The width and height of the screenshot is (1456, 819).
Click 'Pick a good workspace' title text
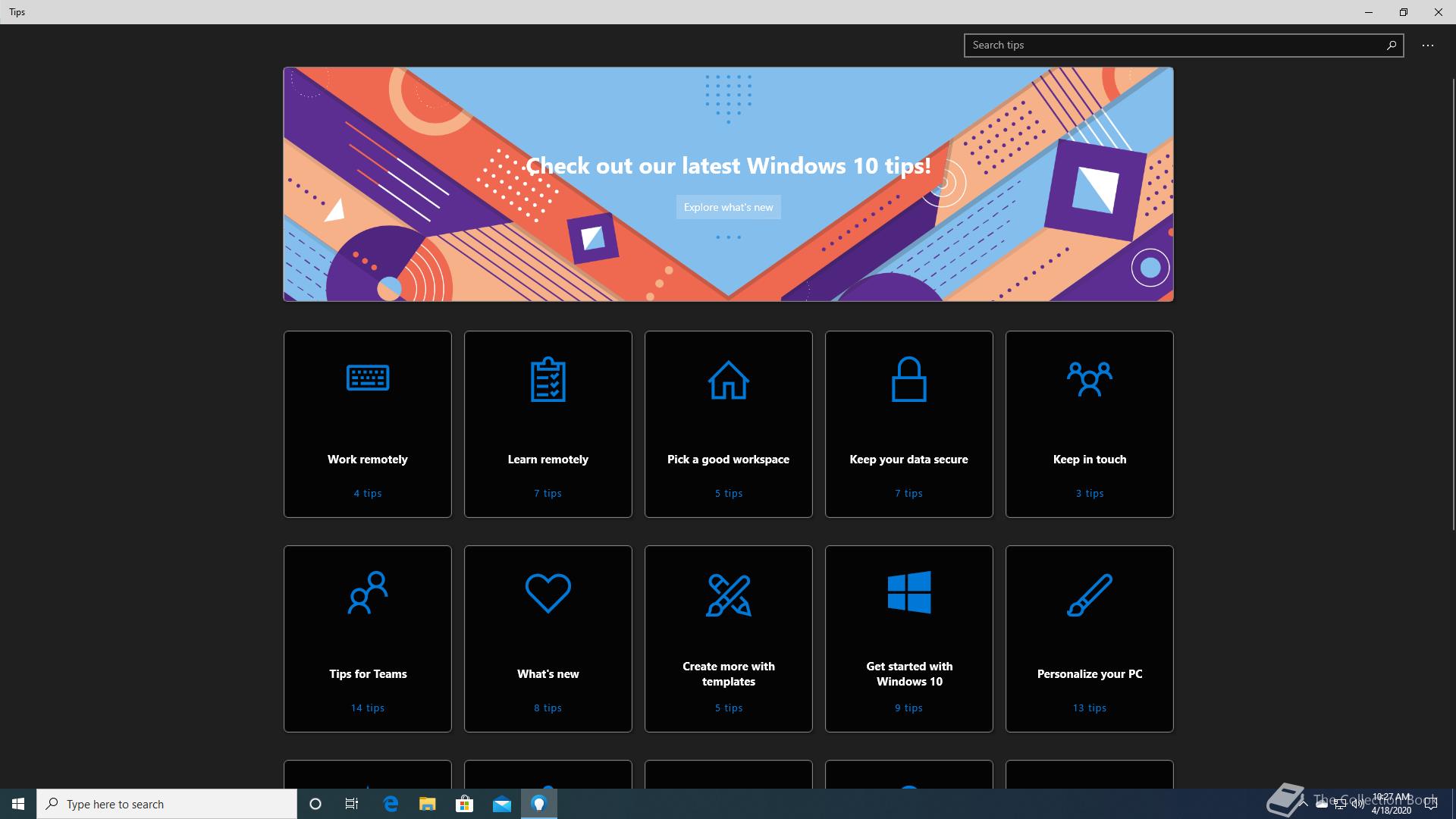(x=729, y=460)
